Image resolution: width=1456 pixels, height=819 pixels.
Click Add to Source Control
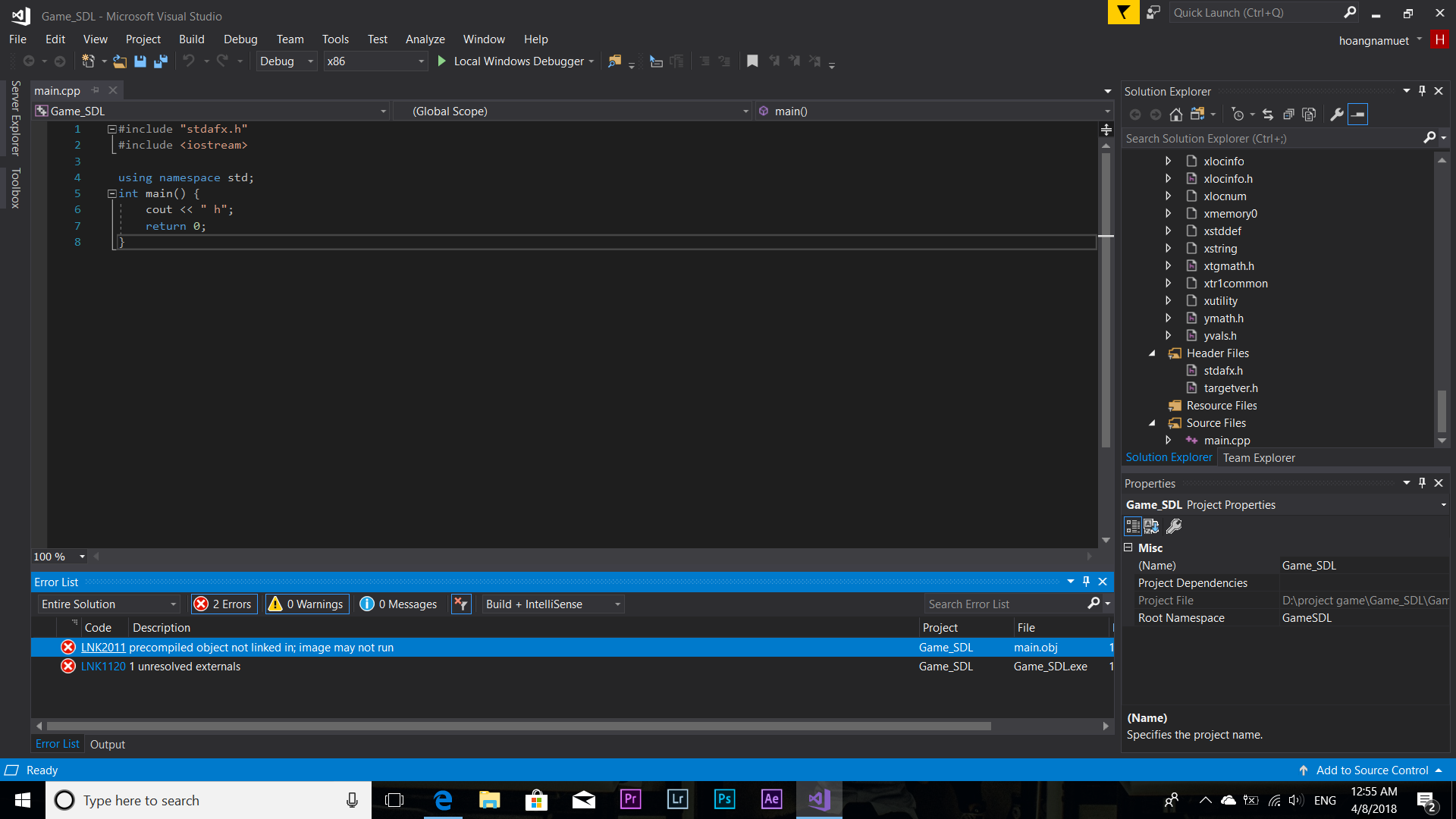pos(1371,770)
